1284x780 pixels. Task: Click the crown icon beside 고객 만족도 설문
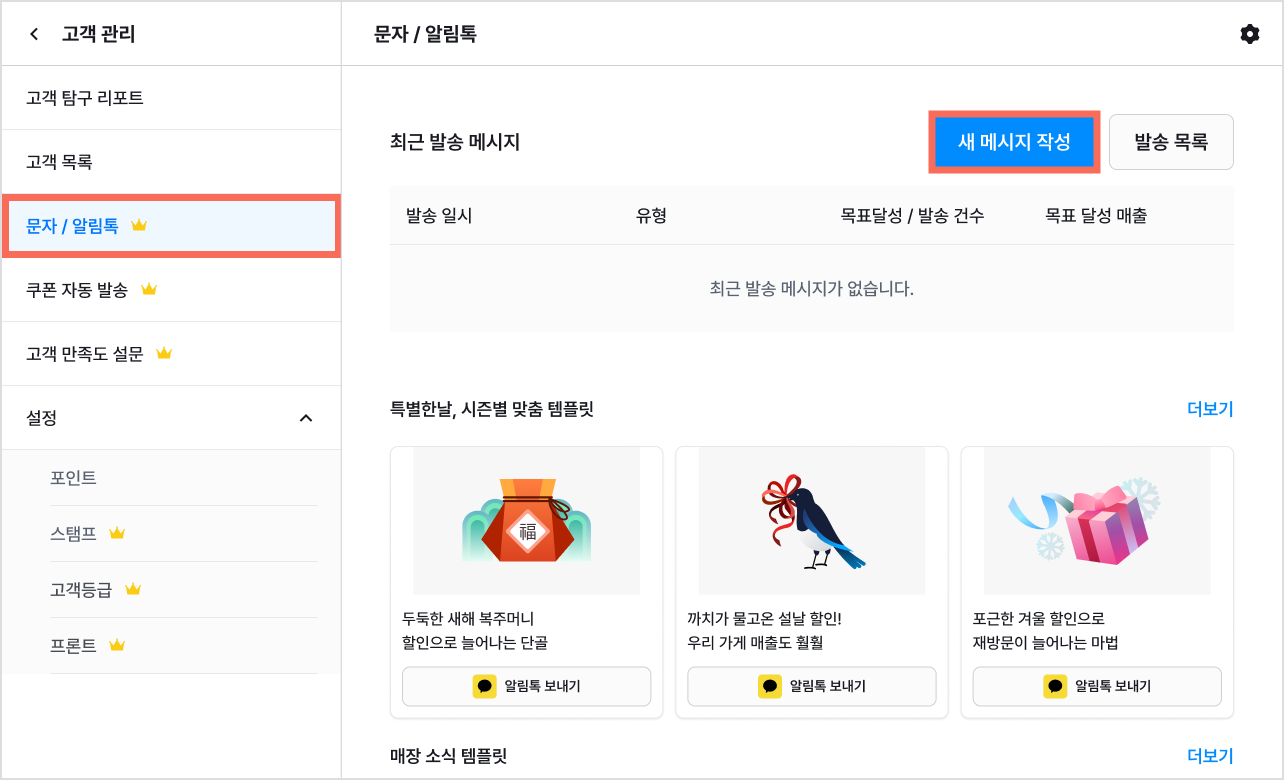pyautogui.click(x=165, y=353)
